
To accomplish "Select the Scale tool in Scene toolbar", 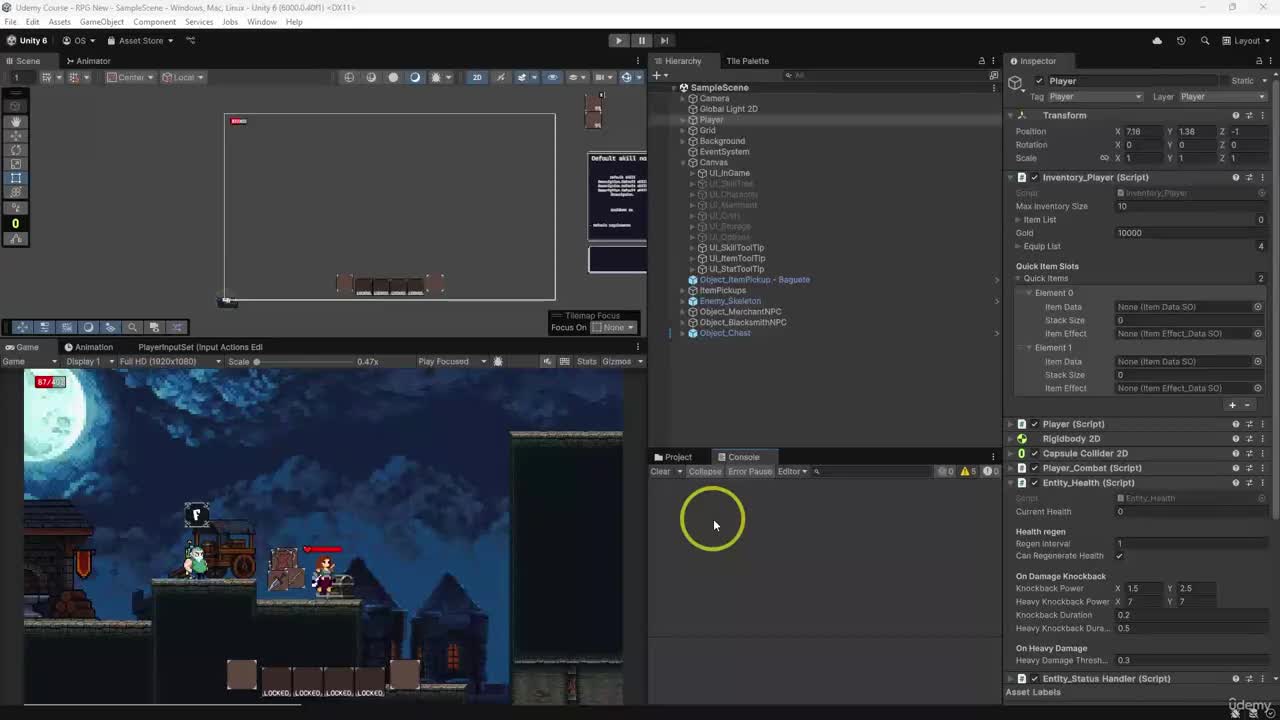I will click(x=15, y=164).
